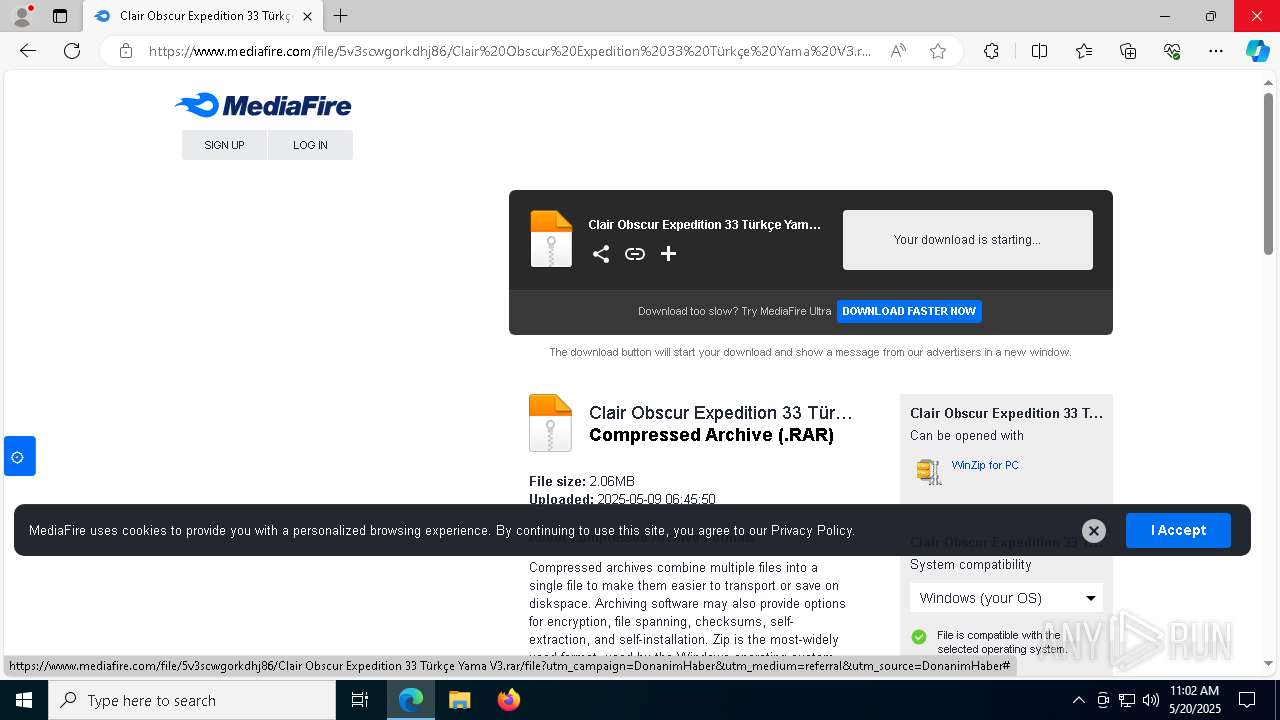Click DOWNLOAD FASTER NOW button

pyautogui.click(x=909, y=311)
